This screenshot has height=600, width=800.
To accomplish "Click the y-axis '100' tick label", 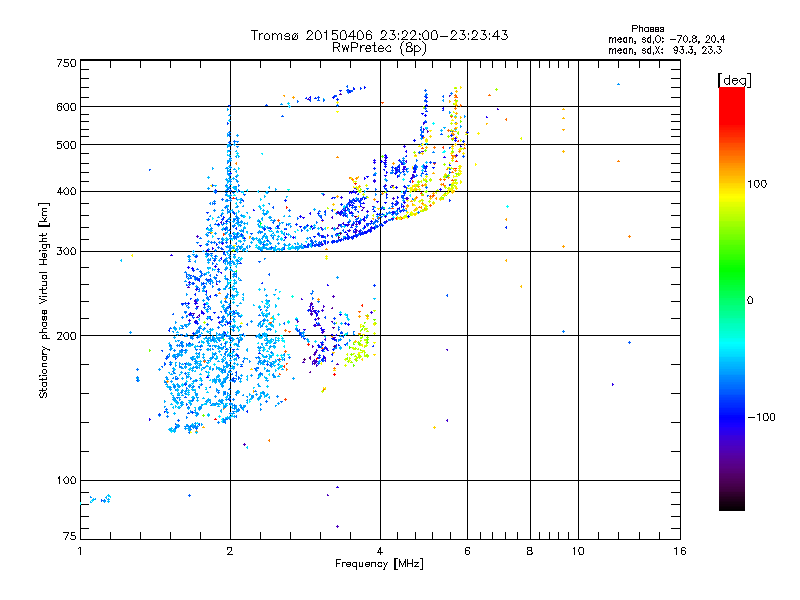I will (x=66, y=481).
